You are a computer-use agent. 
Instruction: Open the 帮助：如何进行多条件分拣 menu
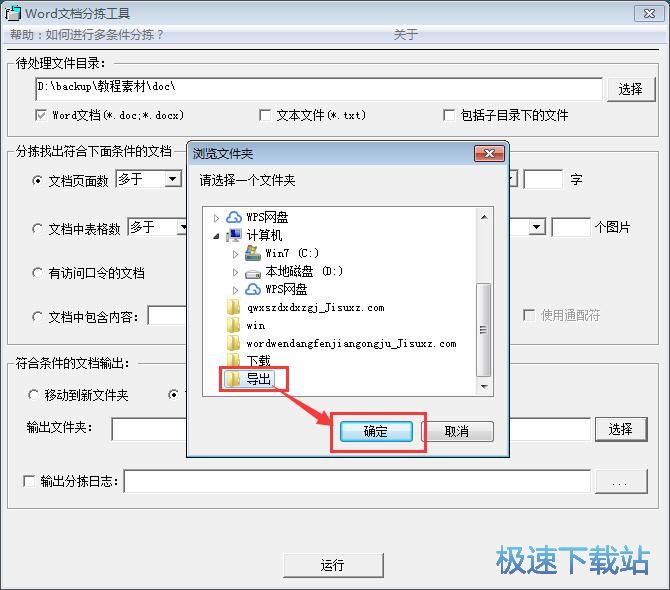tap(86, 35)
